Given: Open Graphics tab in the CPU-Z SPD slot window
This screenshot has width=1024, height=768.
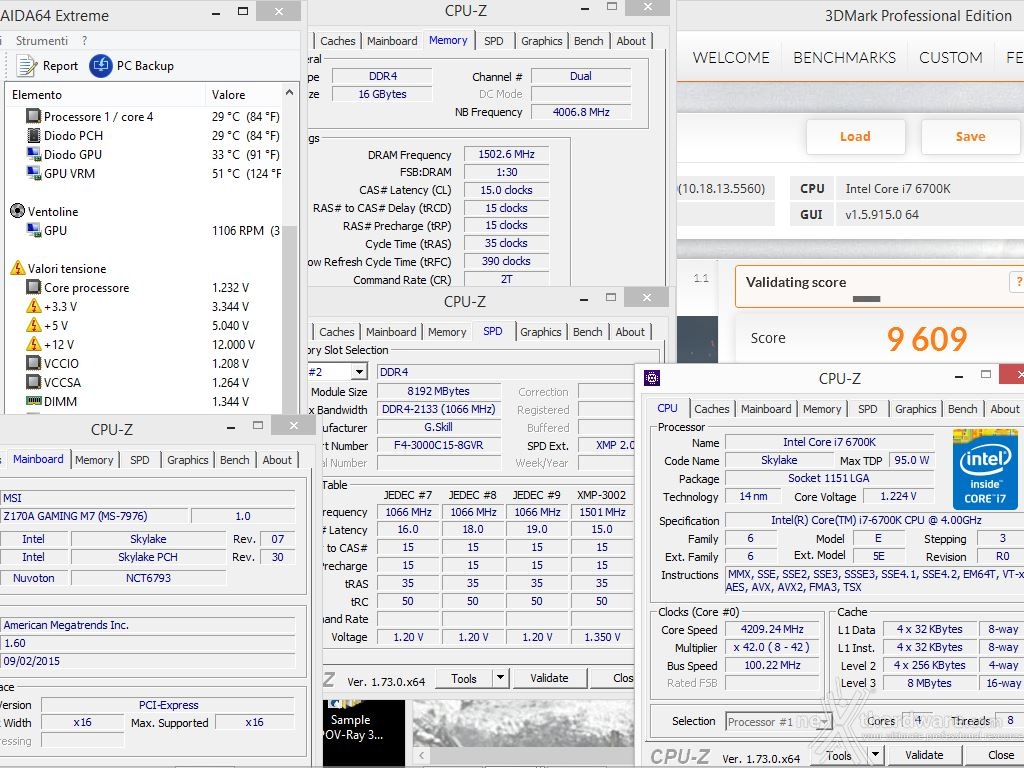Looking at the screenshot, I should (x=541, y=332).
